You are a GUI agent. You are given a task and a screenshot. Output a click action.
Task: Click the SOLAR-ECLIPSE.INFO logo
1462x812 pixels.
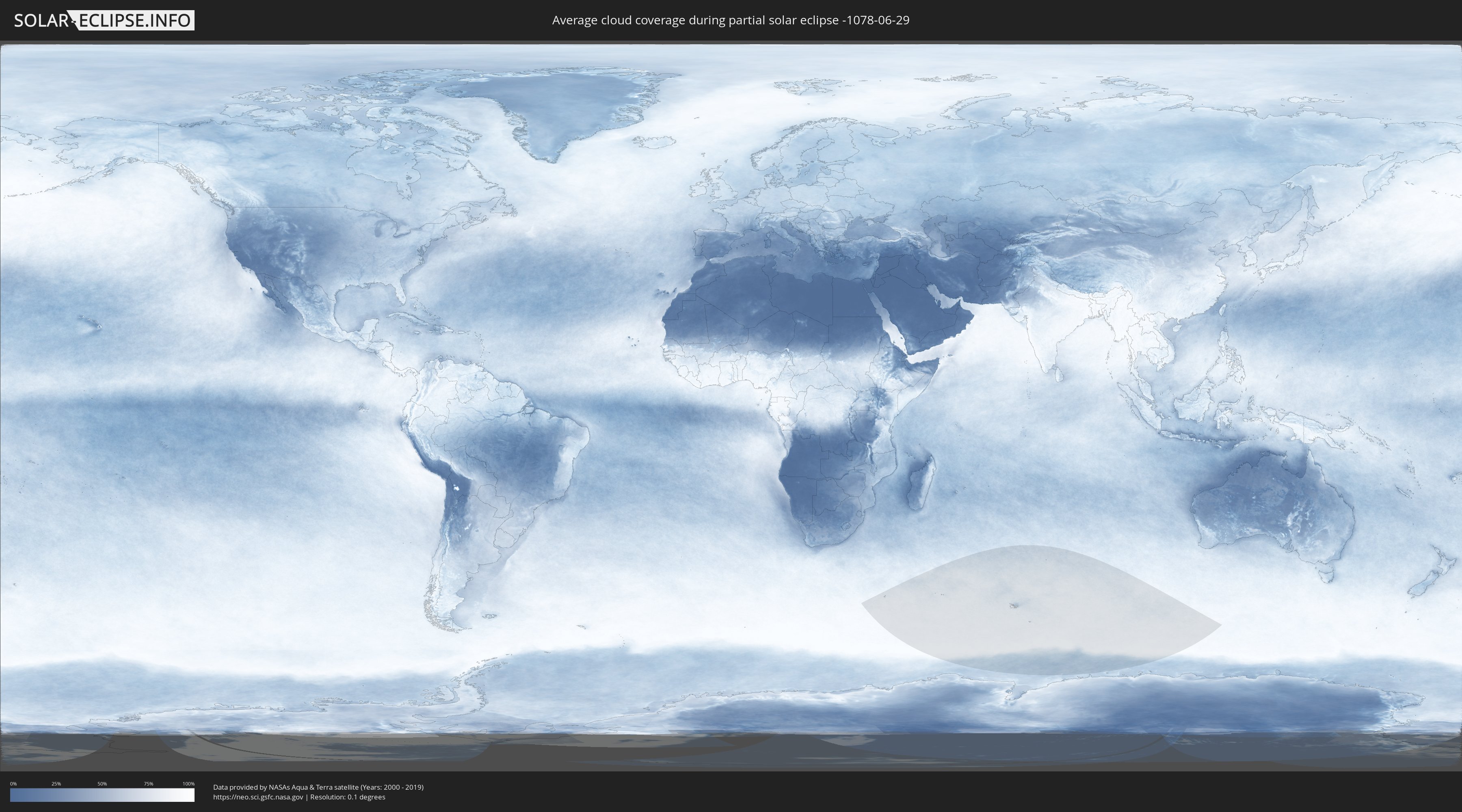click(x=104, y=20)
